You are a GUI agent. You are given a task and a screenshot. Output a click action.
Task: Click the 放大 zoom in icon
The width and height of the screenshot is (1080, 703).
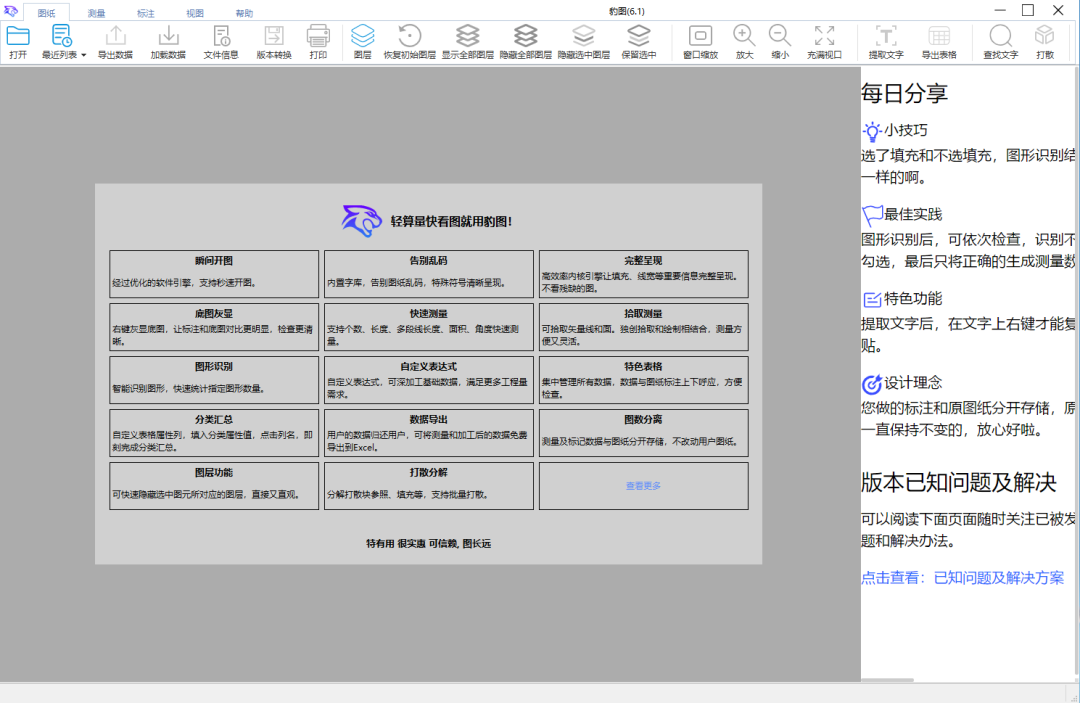[x=744, y=42]
